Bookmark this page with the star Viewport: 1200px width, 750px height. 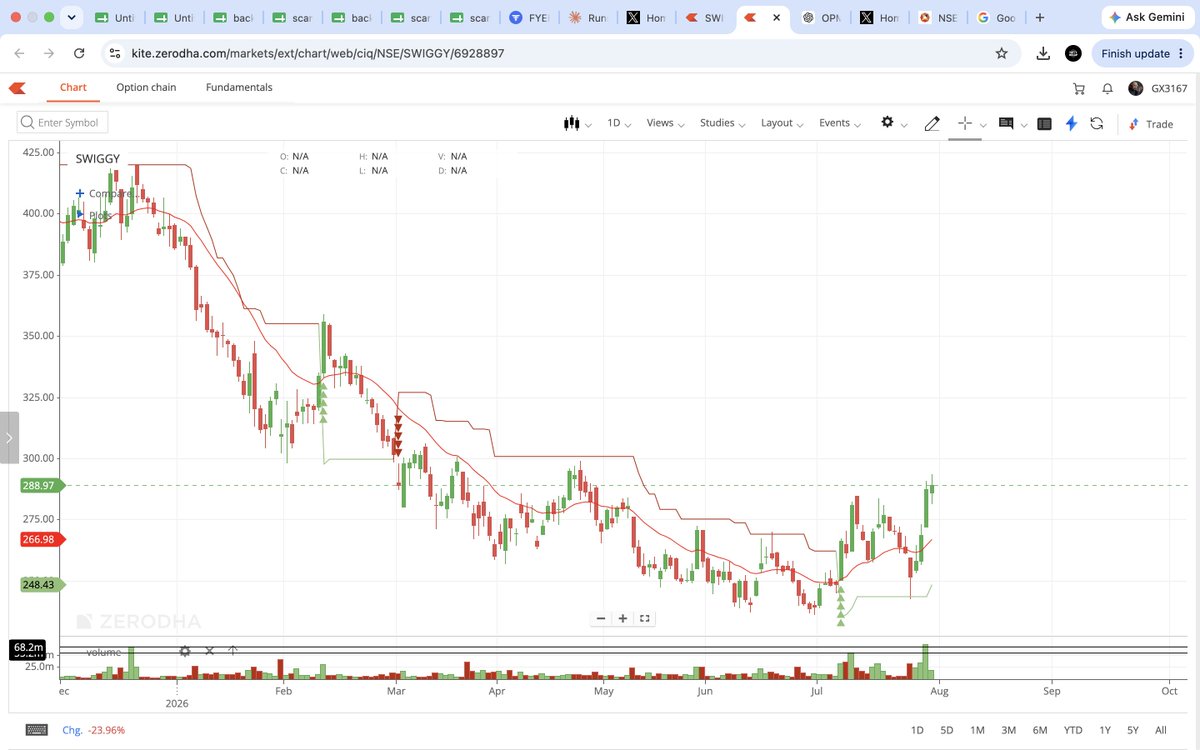[1001, 53]
